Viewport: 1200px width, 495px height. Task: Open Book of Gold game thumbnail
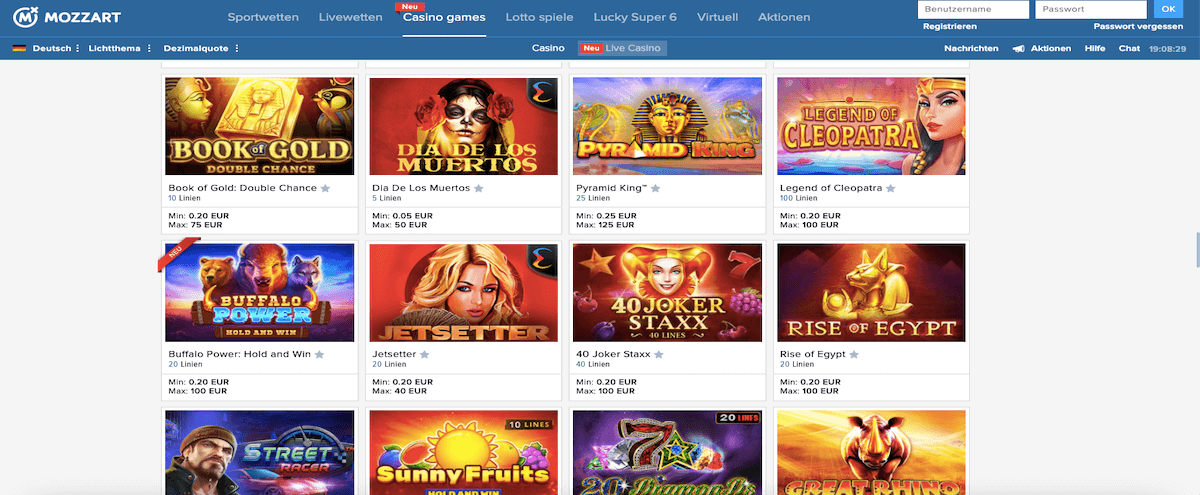click(x=259, y=127)
